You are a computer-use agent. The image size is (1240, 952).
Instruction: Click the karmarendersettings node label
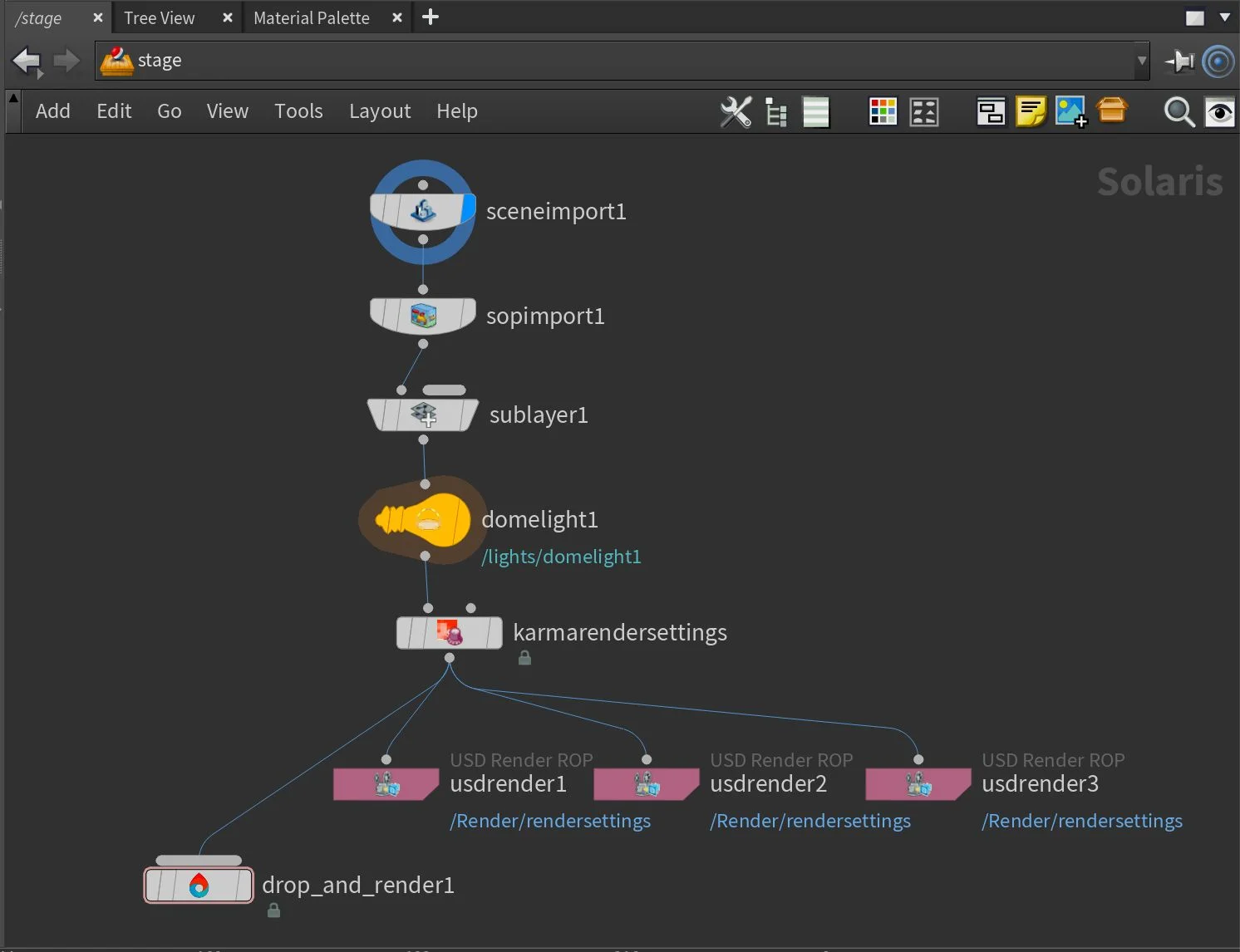[x=620, y=633]
